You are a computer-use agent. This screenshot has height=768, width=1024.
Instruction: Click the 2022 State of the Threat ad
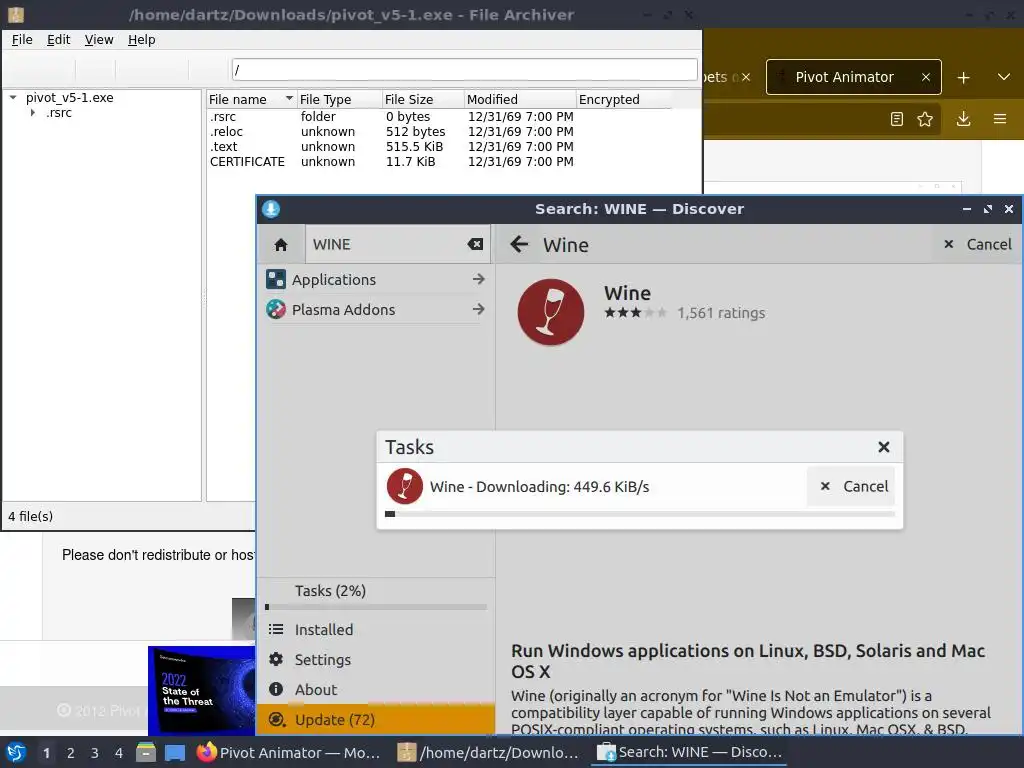tap(202, 691)
